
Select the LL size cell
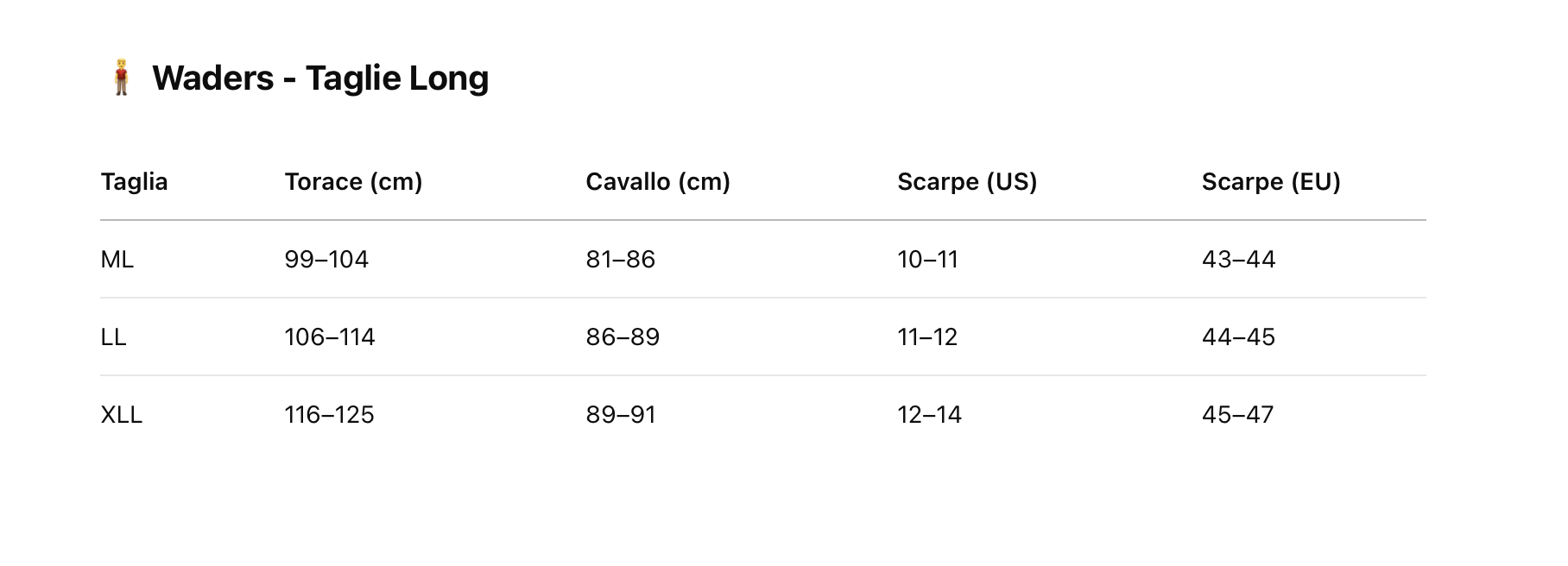coord(113,337)
